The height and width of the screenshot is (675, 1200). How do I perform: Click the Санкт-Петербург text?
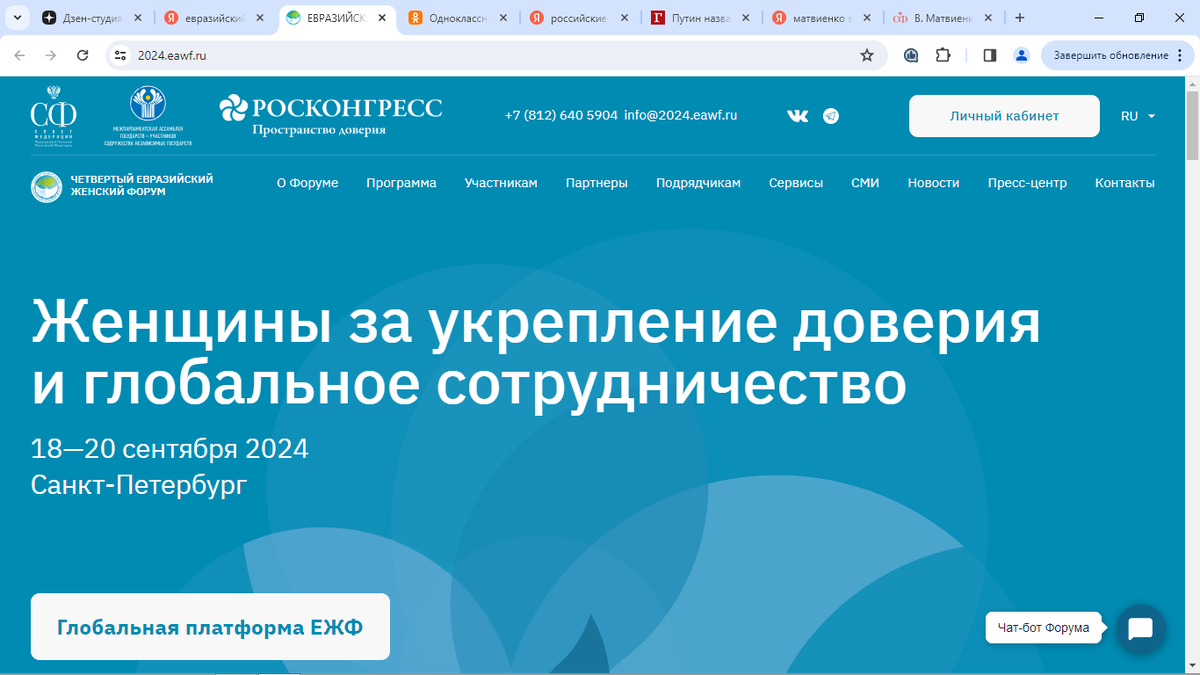[x=139, y=486]
